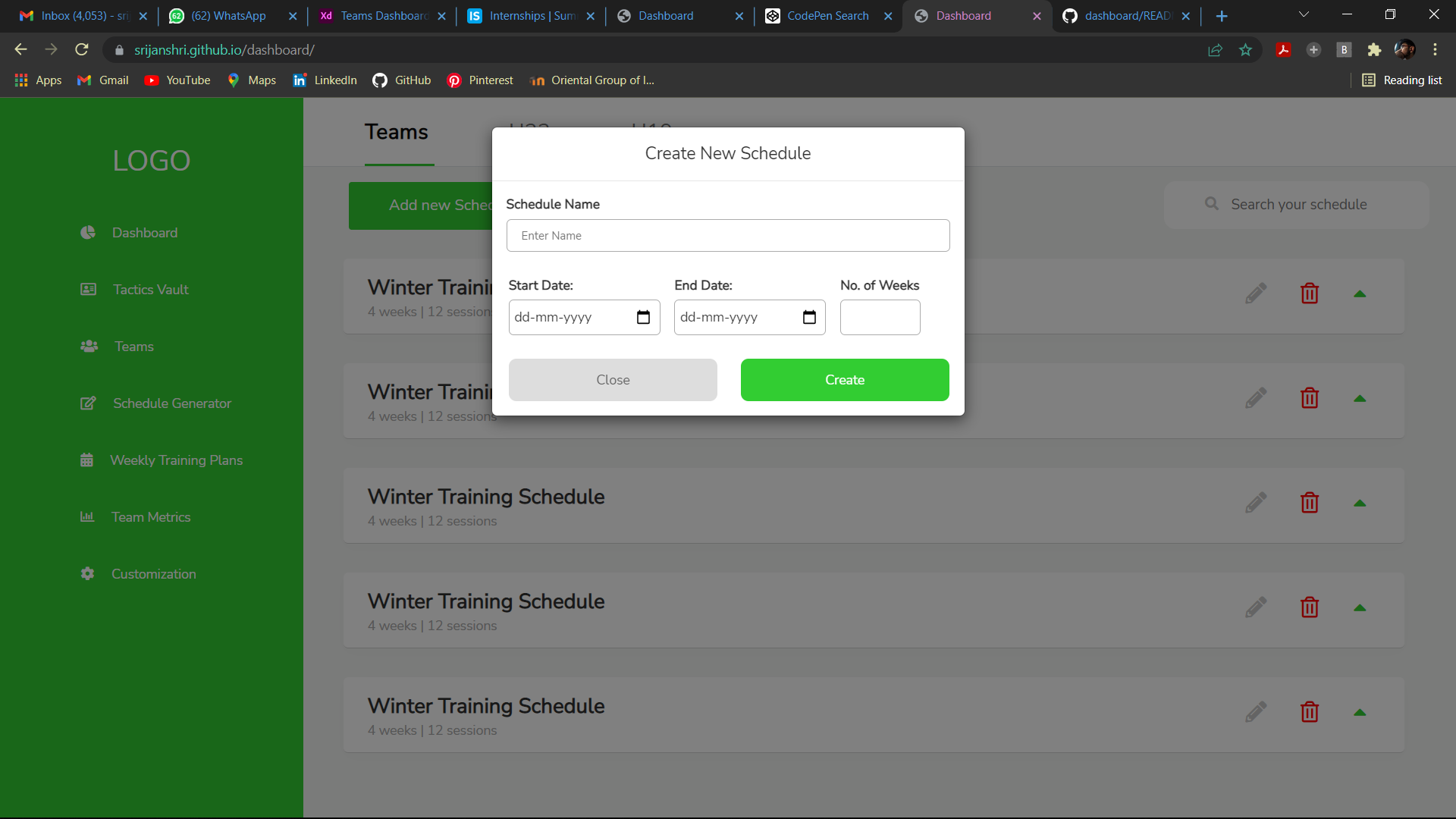Click the Search your schedule field

pyautogui.click(x=1297, y=205)
